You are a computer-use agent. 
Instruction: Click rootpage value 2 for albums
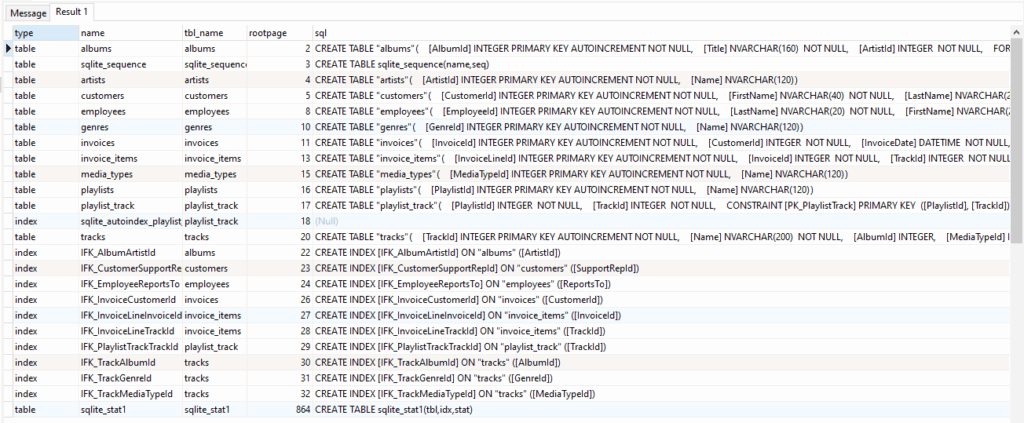[280, 48]
